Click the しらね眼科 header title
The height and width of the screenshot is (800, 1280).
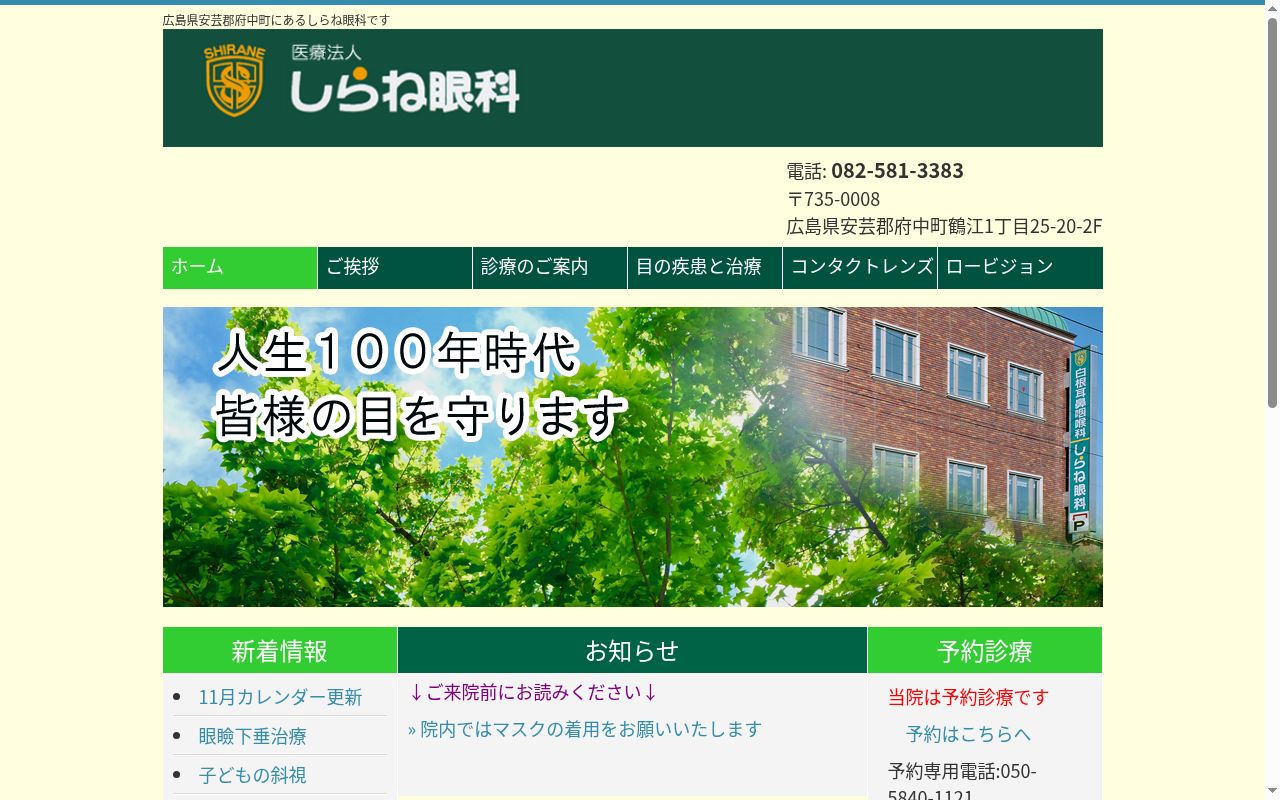[405, 92]
